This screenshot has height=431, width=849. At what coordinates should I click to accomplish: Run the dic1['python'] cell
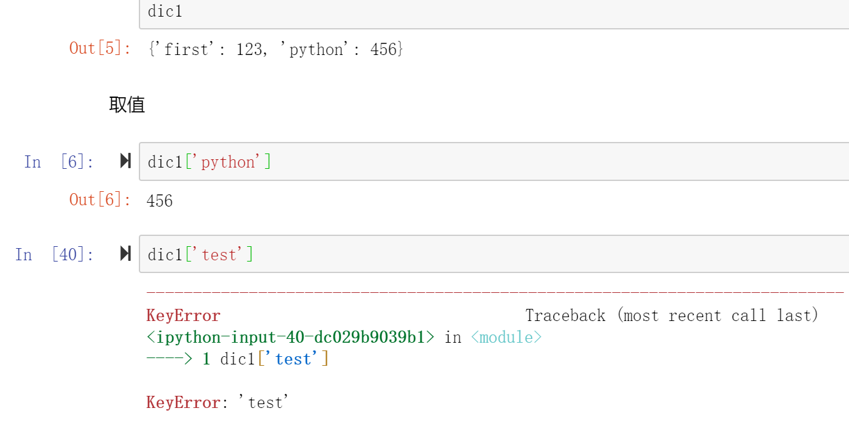pos(125,161)
